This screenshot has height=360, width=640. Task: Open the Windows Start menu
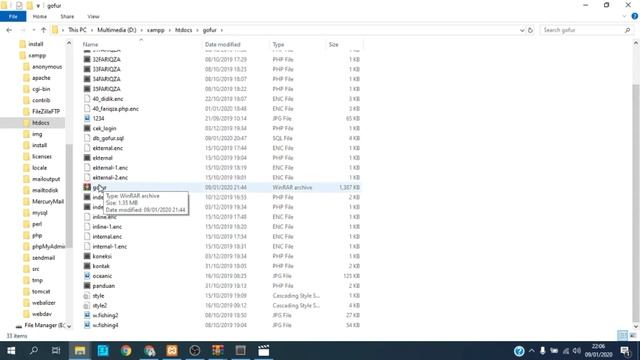[11, 351]
